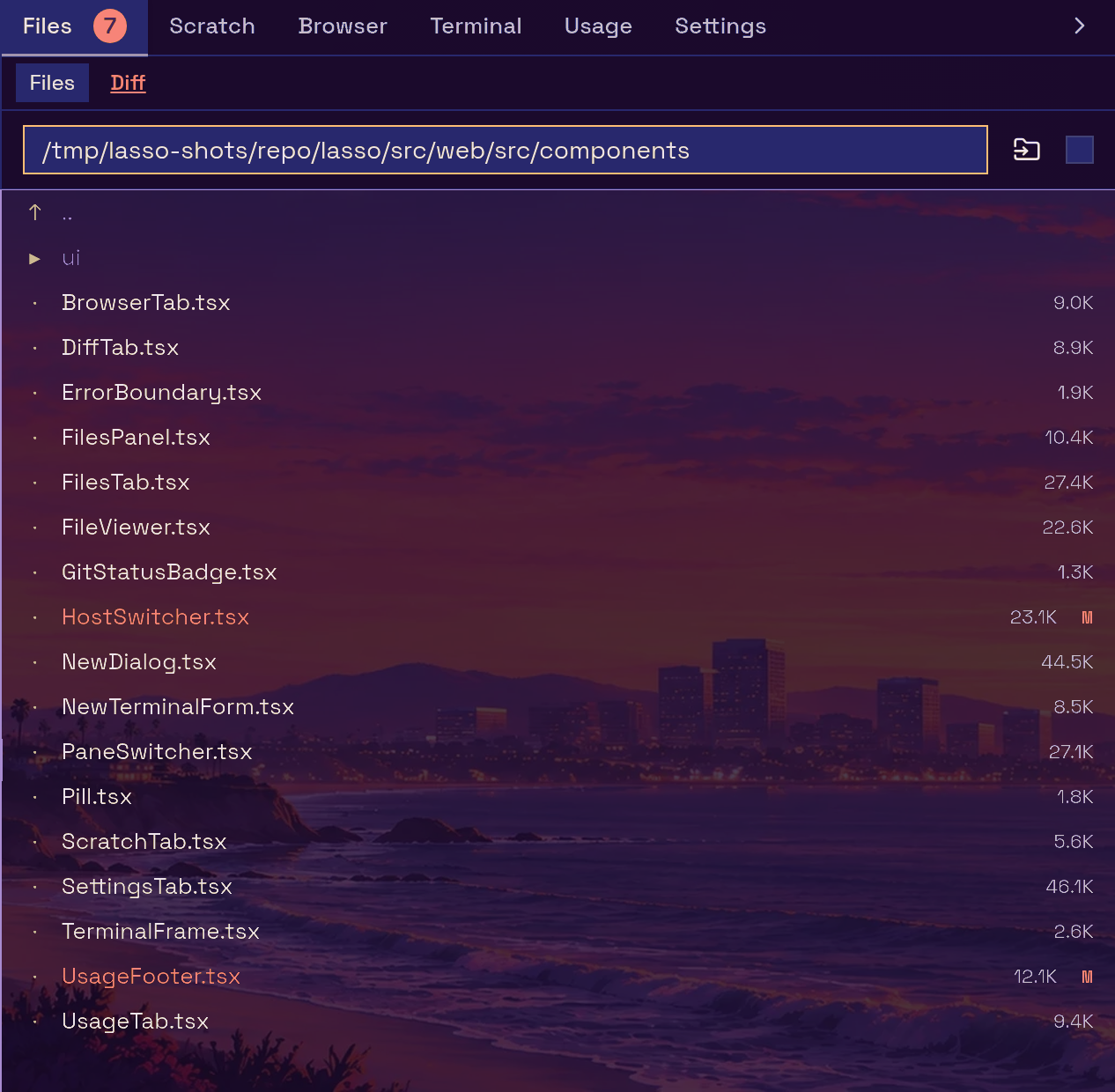Select the Files sub-tab

point(52,83)
